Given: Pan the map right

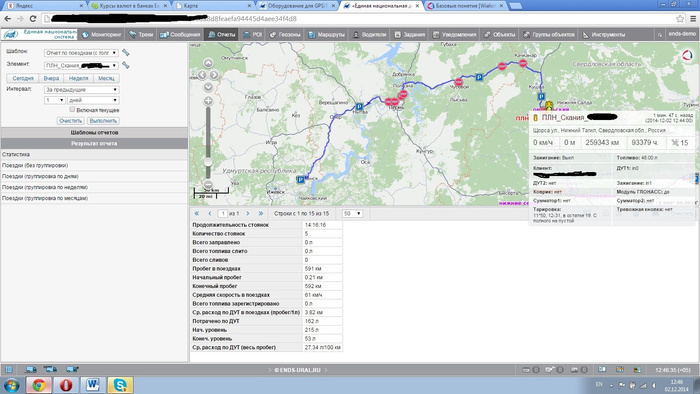Looking at the screenshot, I should tap(214, 75).
